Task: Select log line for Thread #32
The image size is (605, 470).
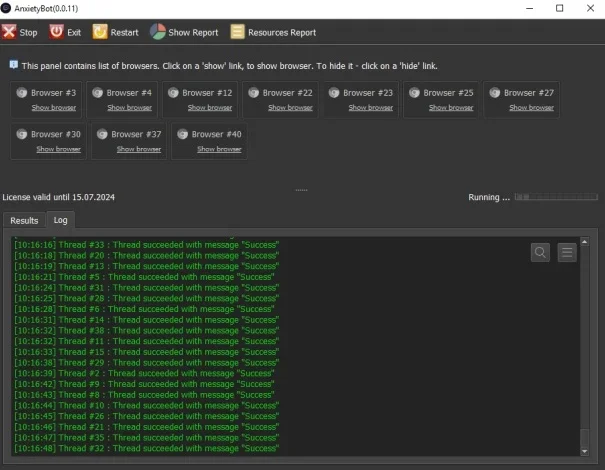Action: pos(147,448)
